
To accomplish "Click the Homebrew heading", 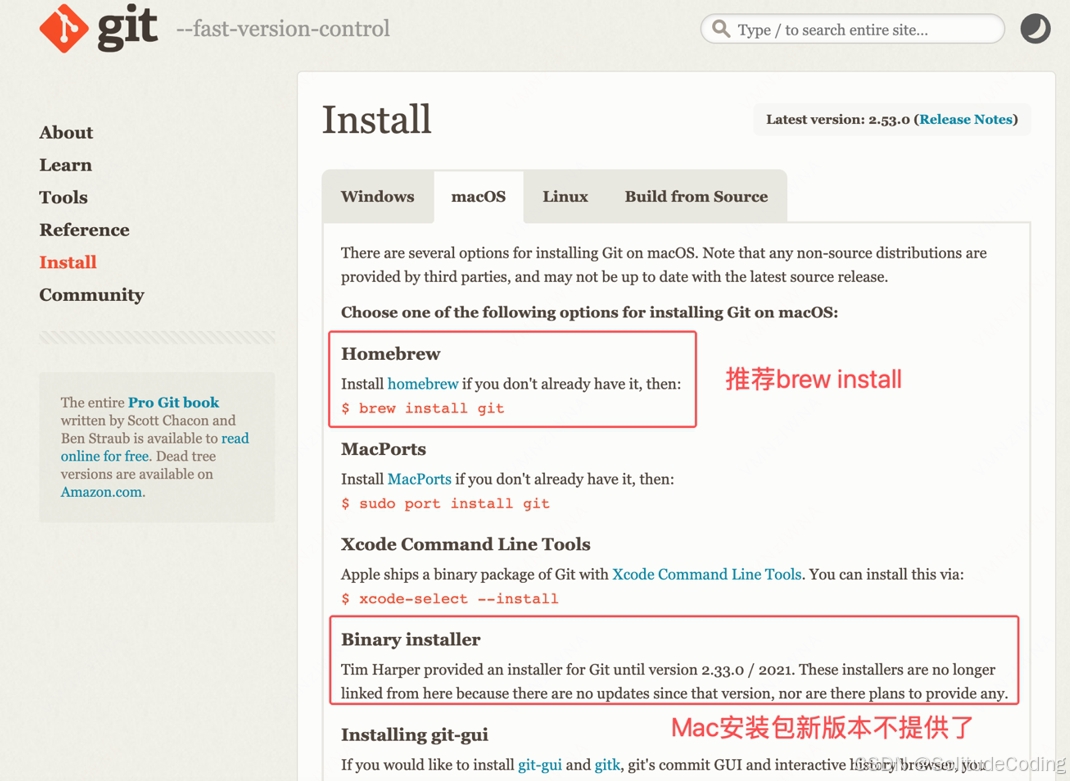I will pyautogui.click(x=391, y=354).
